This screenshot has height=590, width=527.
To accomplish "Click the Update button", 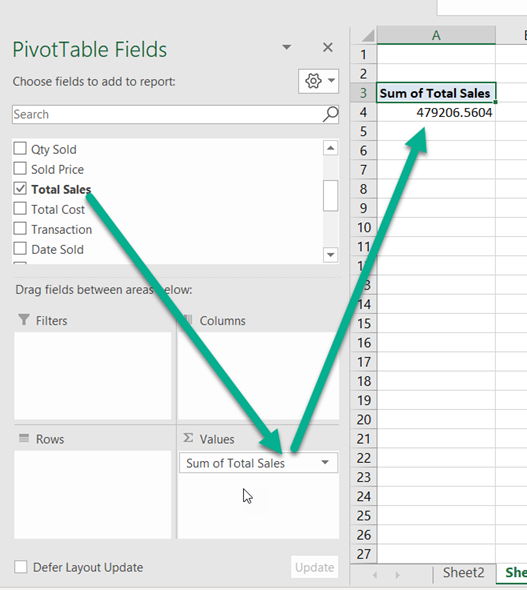I will [x=314, y=567].
